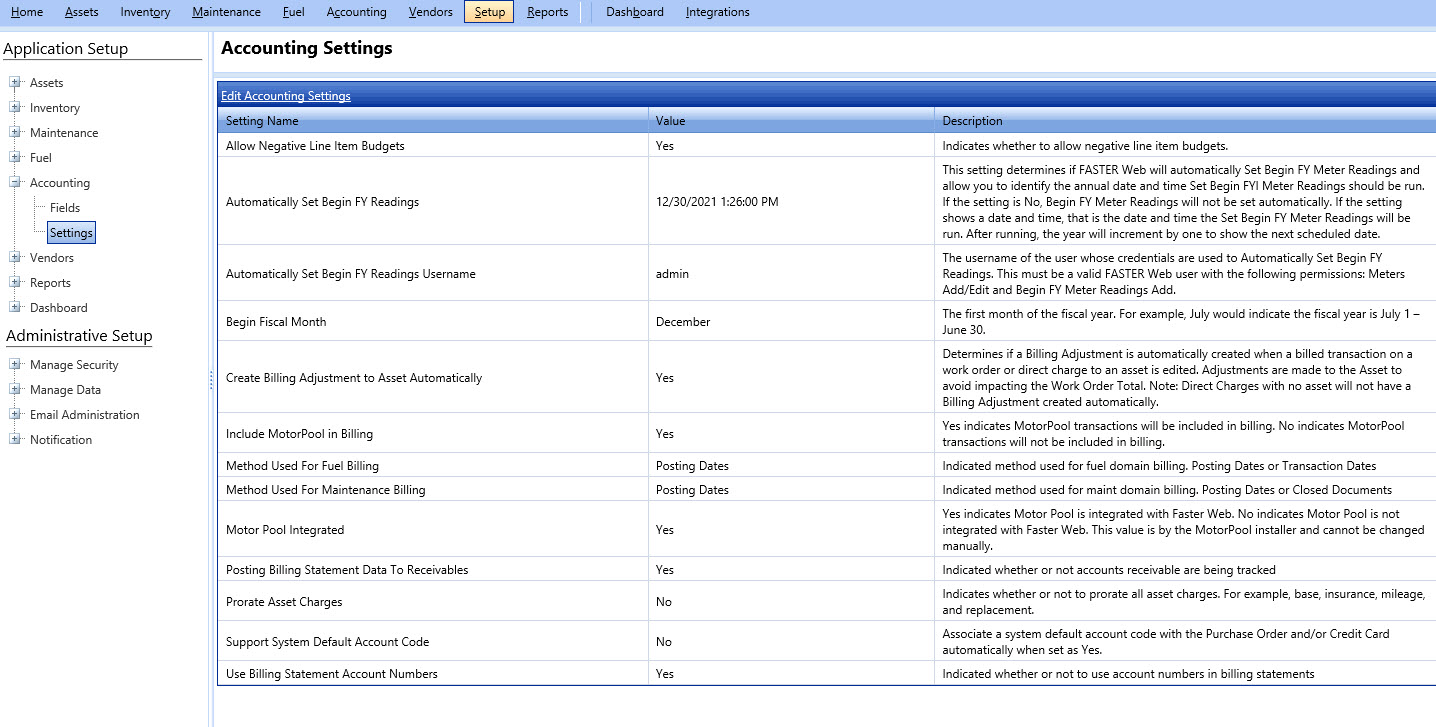Select Automatically Set Begin FY Readings Username
The image size is (1436, 727).
pyautogui.click(x=351, y=273)
